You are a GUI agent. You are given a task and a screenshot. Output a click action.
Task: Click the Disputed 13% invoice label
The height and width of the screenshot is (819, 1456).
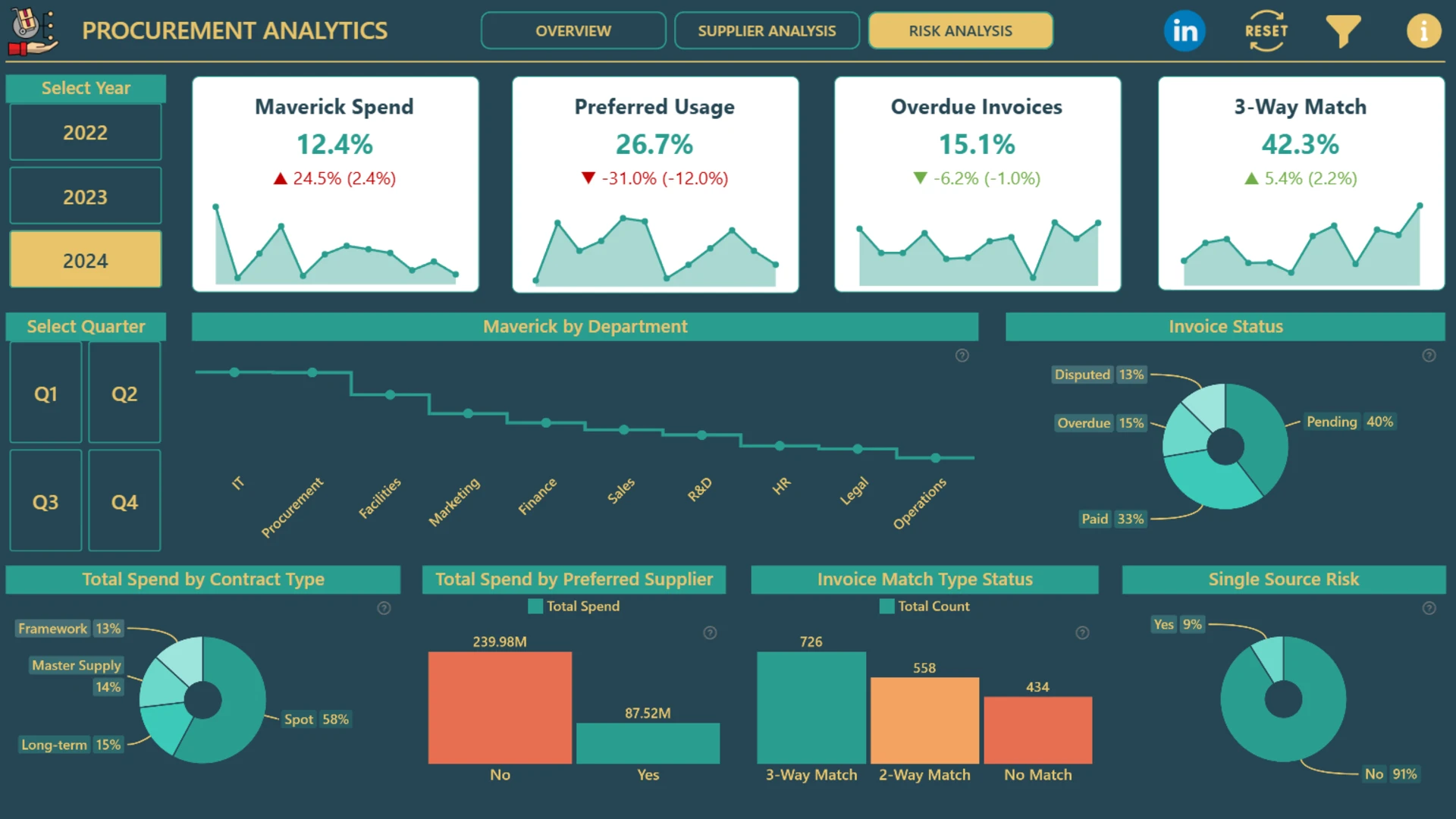coord(1099,375)
